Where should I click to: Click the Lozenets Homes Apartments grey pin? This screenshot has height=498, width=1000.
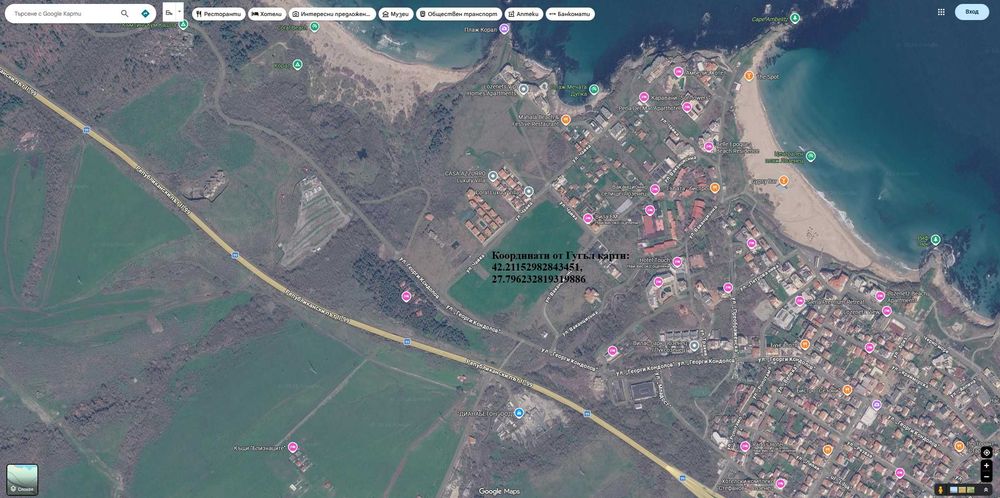524,89
